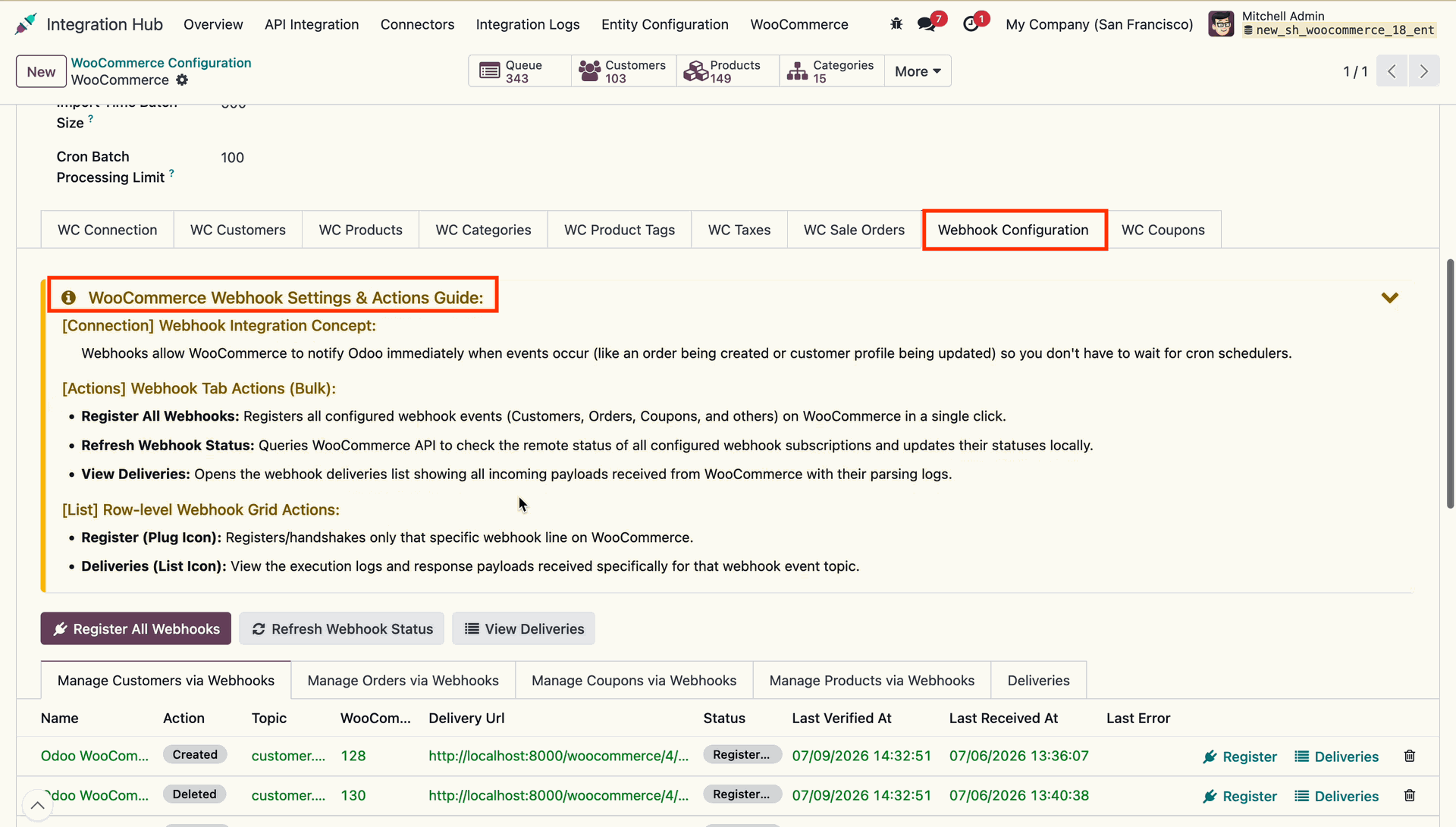Select Manage Products via Webhooks tab
The height and width of the screenshot is (827, 1456).
coord(871,681)
